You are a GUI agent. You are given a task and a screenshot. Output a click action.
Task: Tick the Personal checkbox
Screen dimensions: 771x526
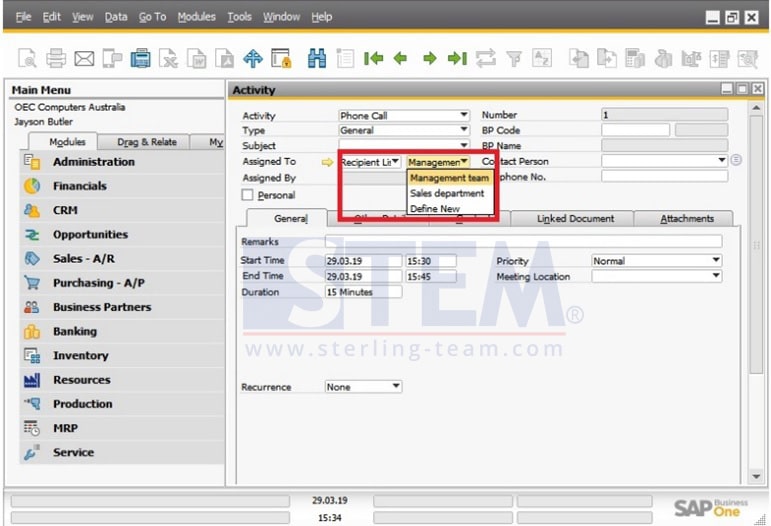tap(247, 195)
